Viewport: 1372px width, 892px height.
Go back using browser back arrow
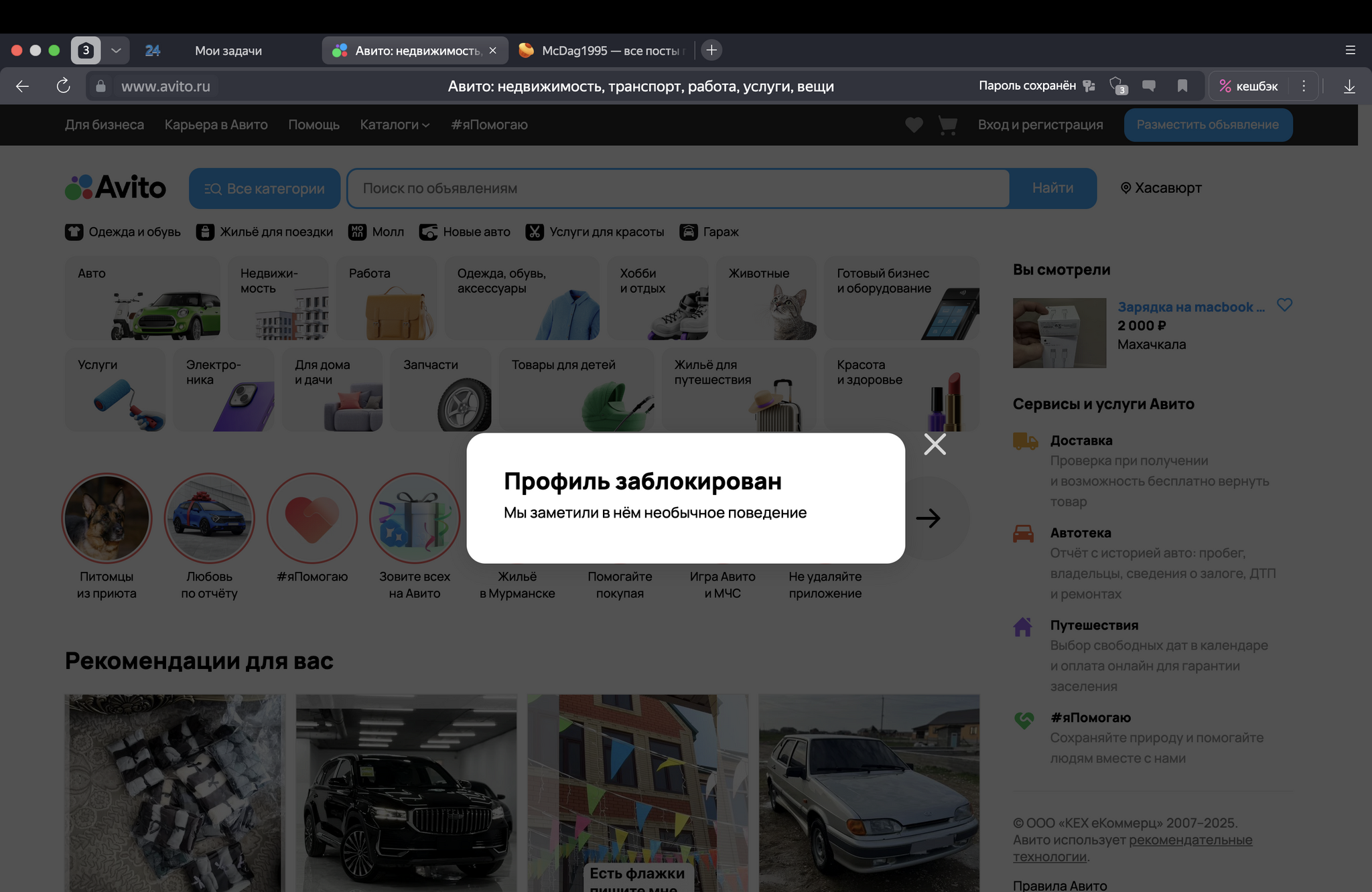[x=23, y=86]
